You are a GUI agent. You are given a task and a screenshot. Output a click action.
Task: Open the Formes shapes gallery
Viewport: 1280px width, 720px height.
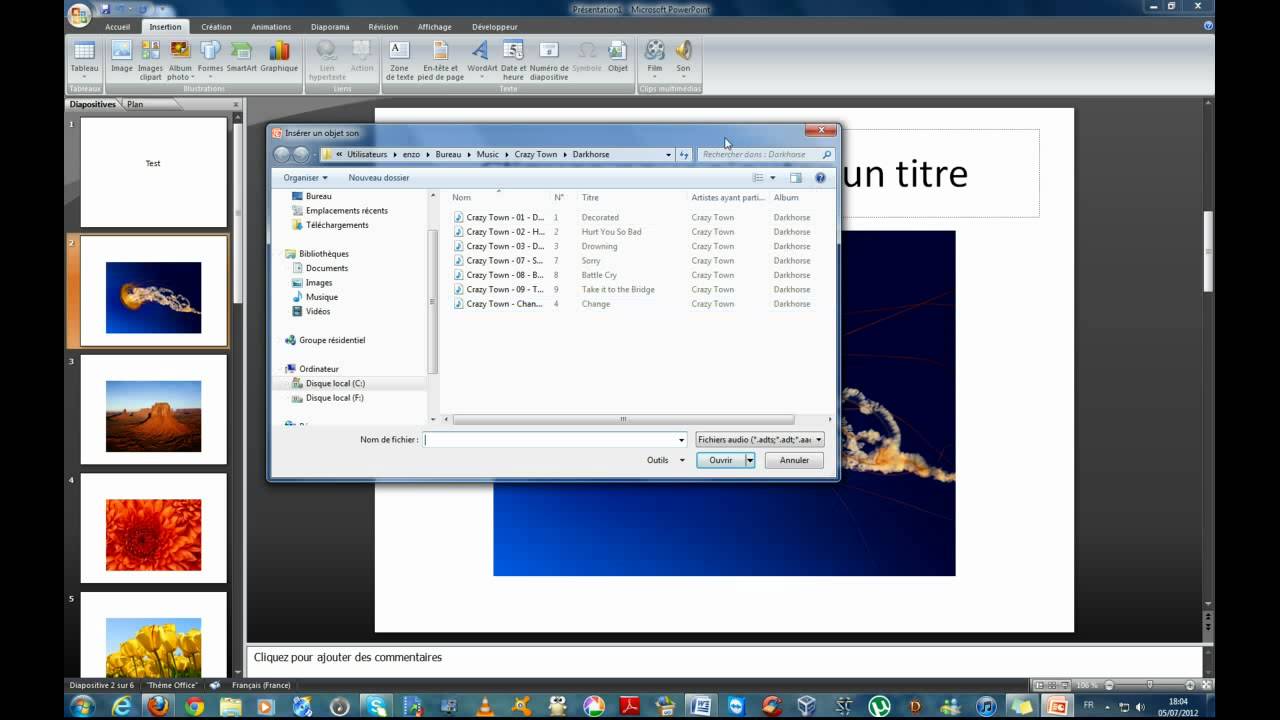[x=210, y=58]
